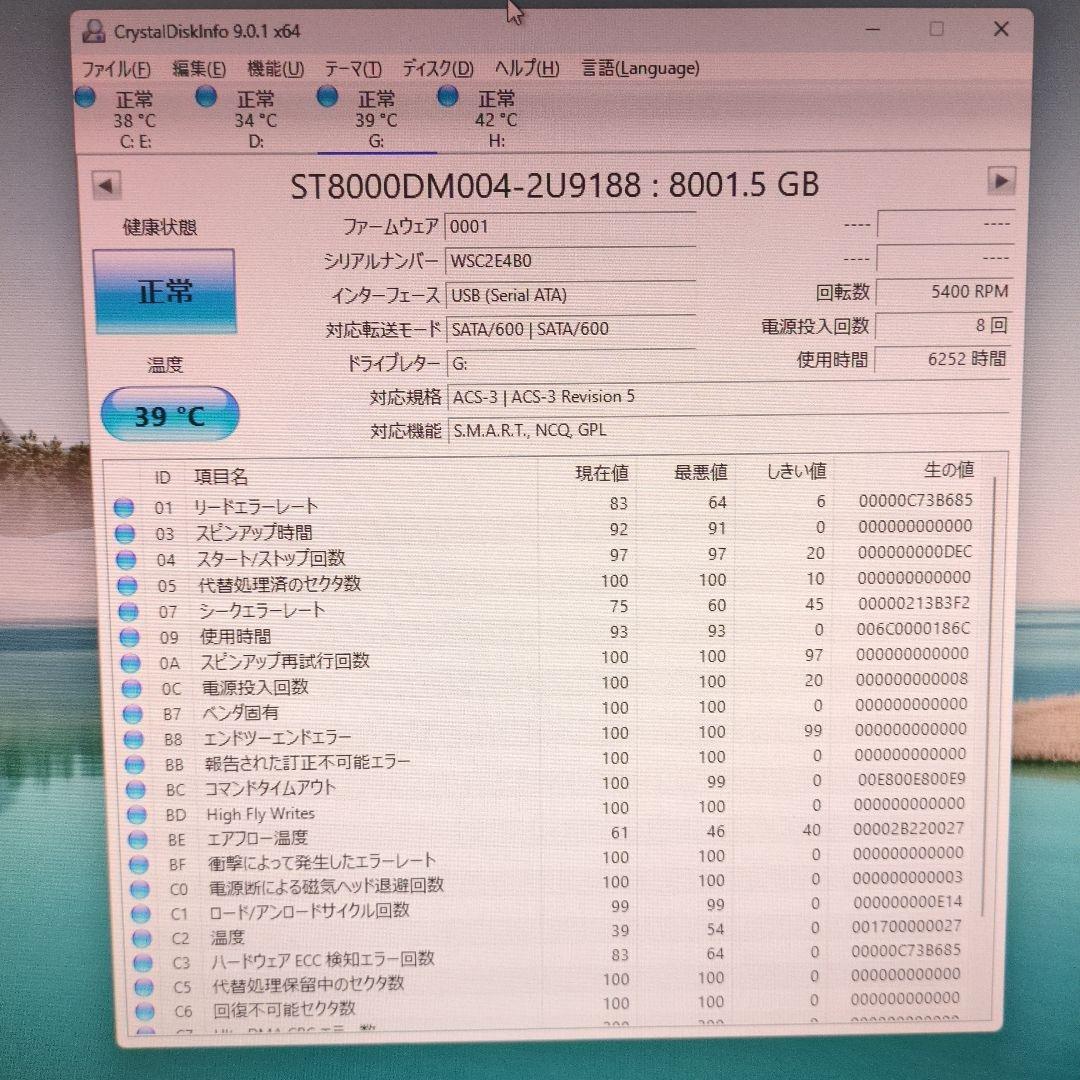Click the SMART list vertical scrollbar

(x=989, y=696)
